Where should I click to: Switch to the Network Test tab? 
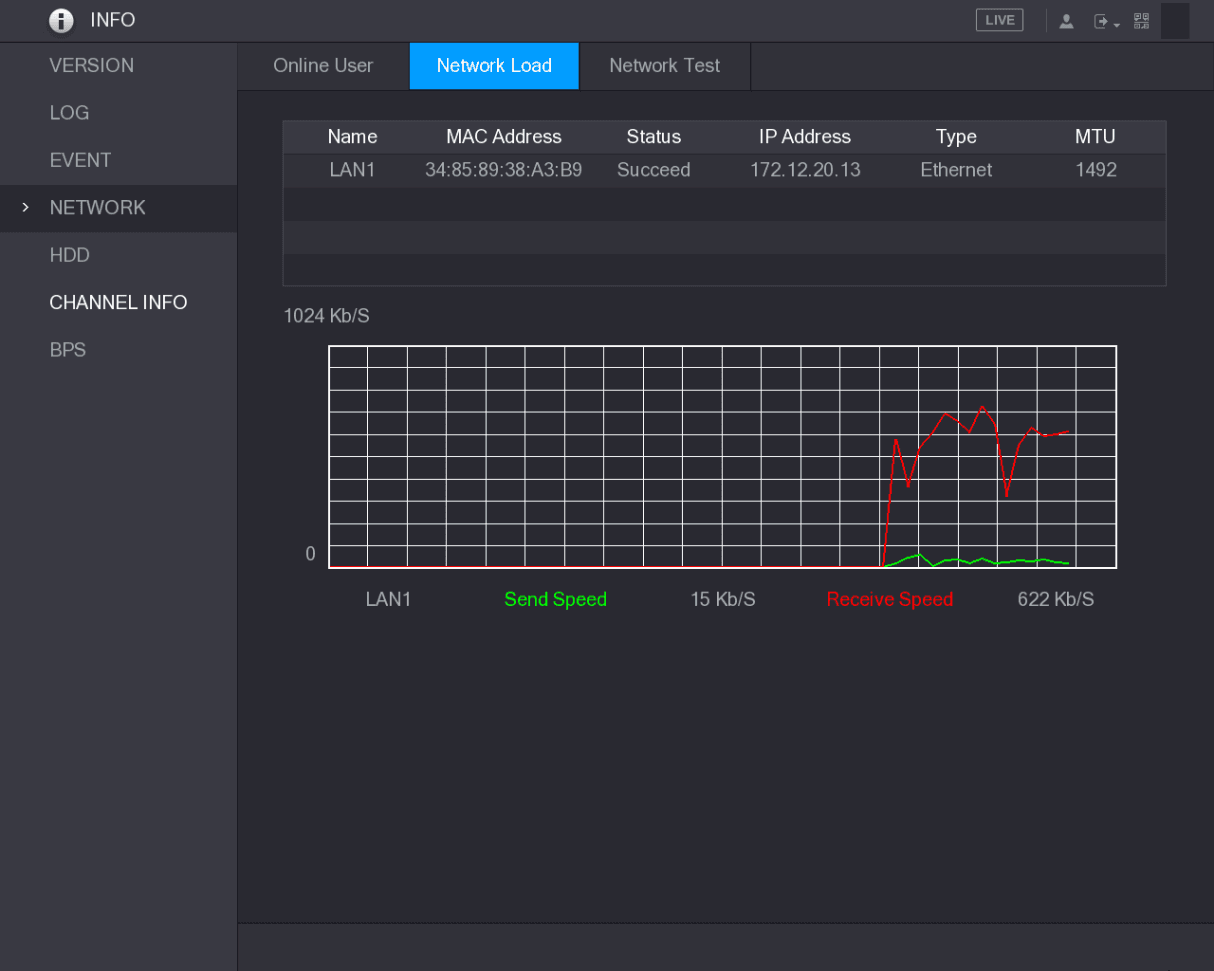[665, 66]
